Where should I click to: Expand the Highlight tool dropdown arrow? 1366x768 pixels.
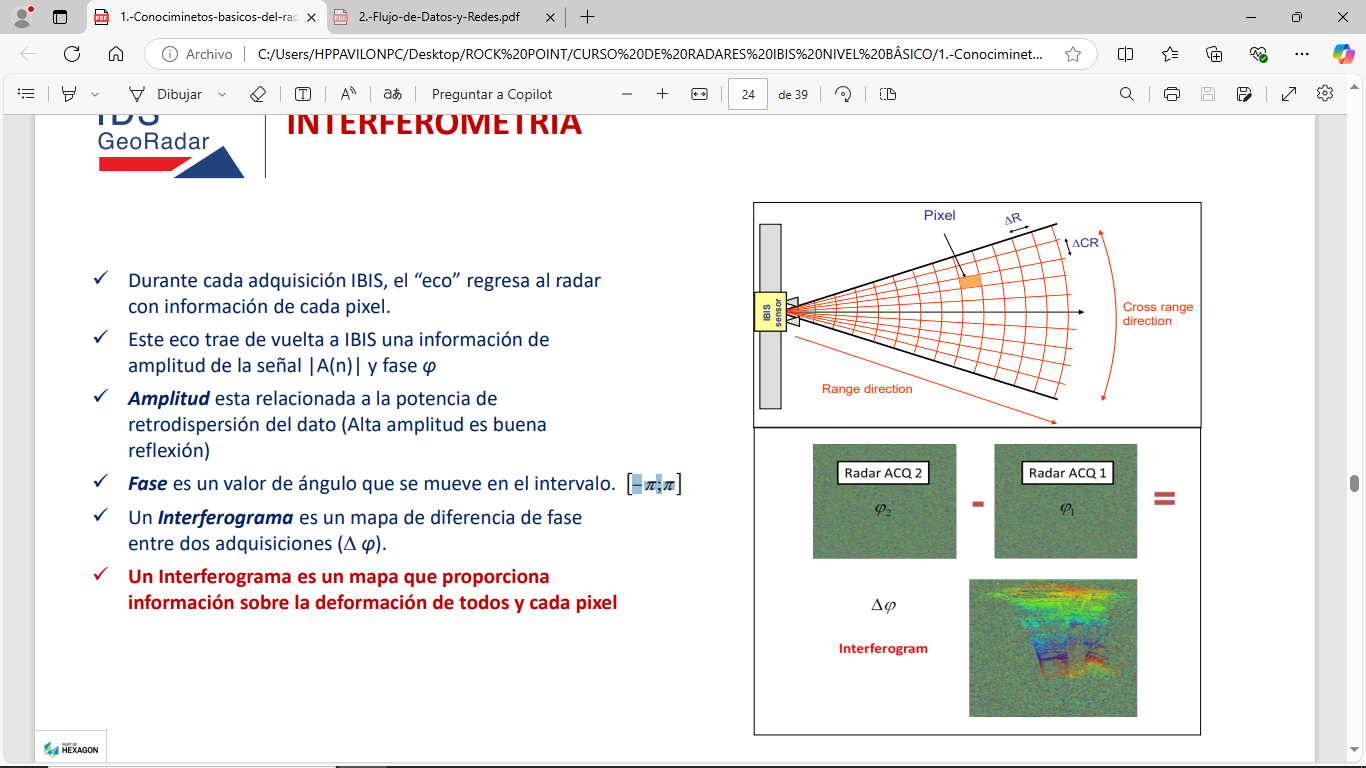[95, 94]
